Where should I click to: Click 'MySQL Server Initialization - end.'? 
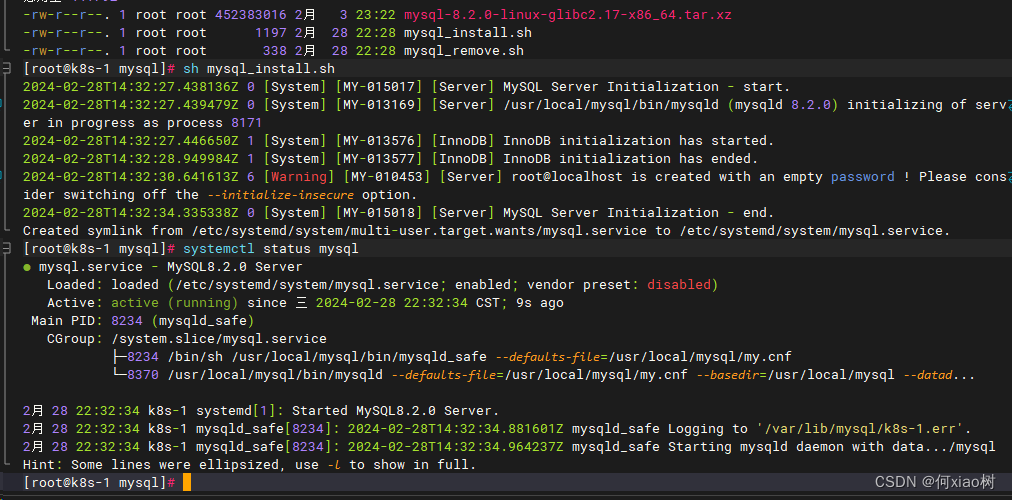coord(638,213)
